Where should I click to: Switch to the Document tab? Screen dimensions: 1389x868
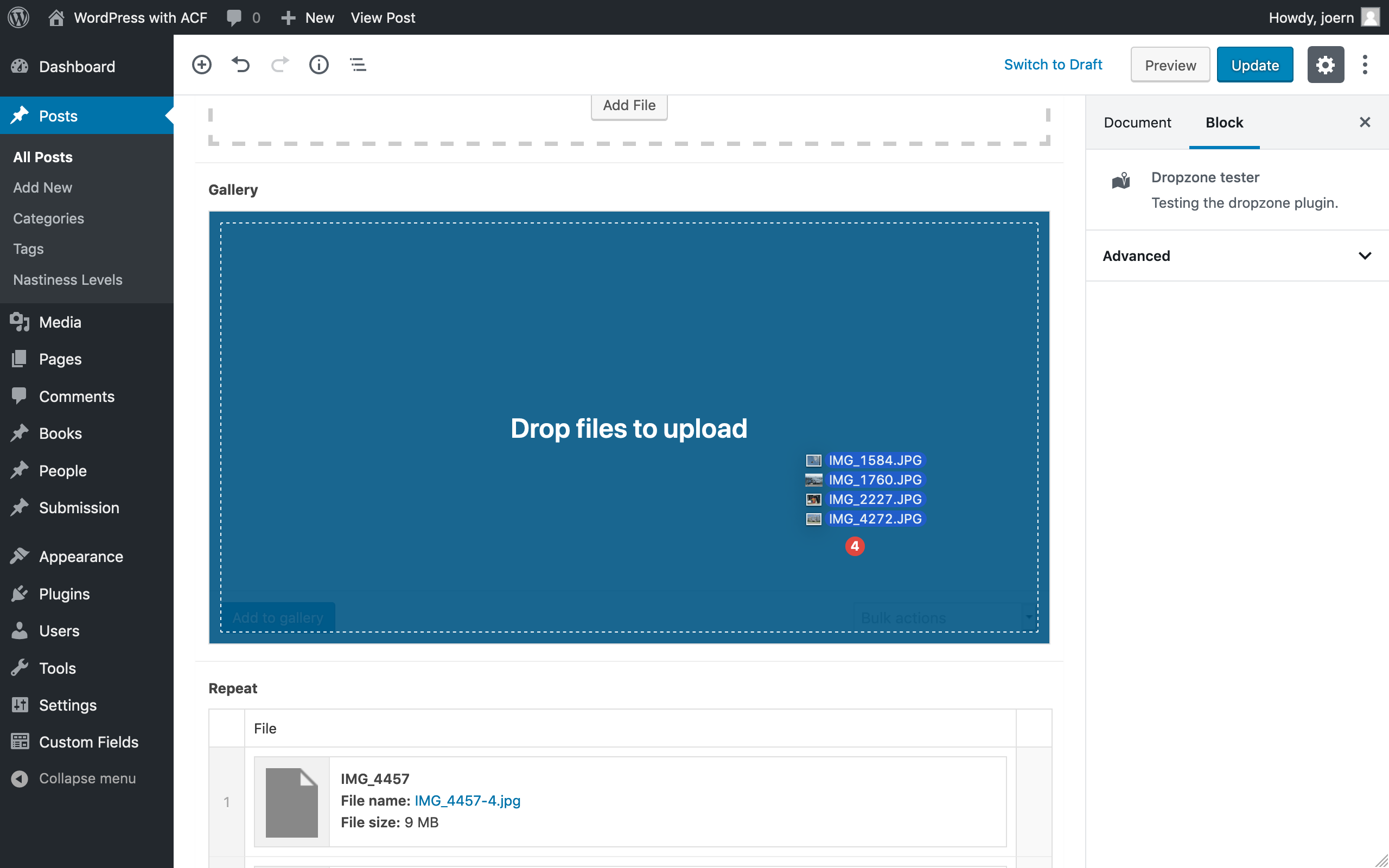tap(1137, 122)
